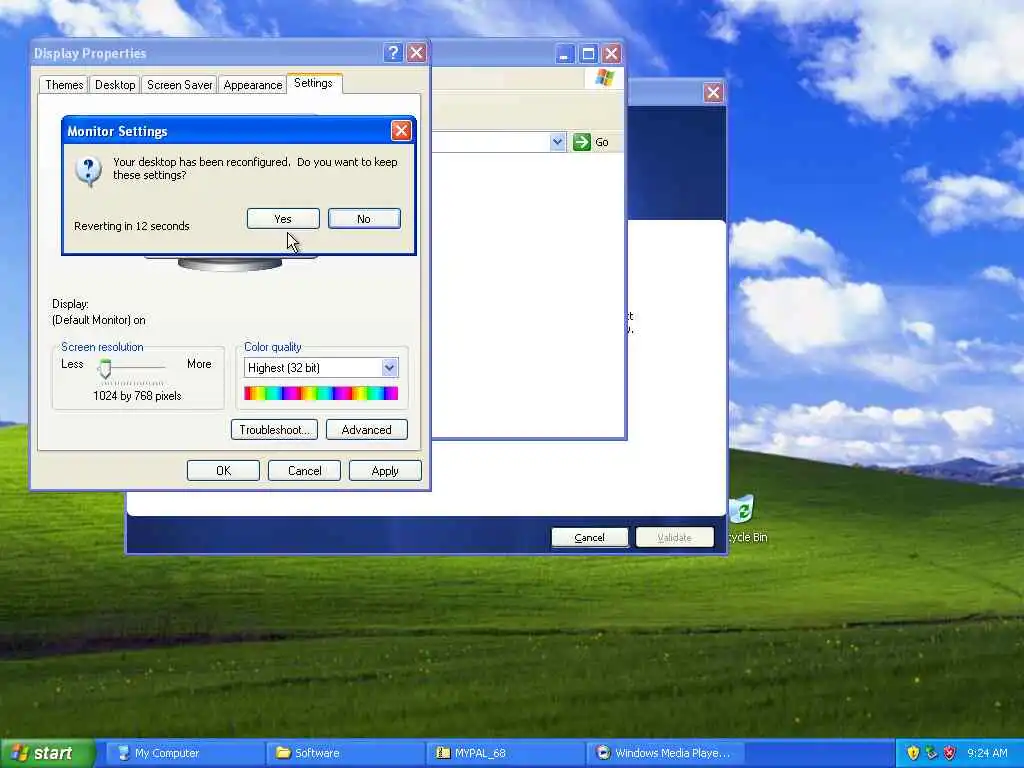Choose No in Monitor Settings dialog
The image size is (1024, 768).
pos(364,219)
